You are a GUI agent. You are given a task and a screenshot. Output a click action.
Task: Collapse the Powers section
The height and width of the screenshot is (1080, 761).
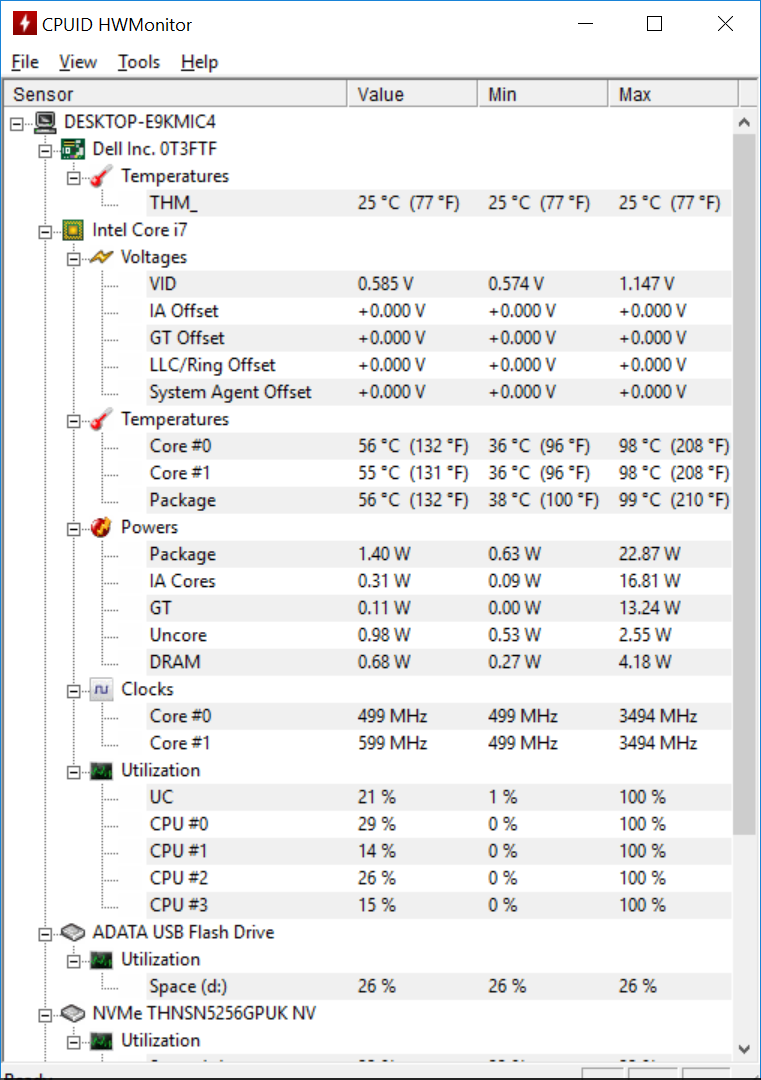point(74,529)
